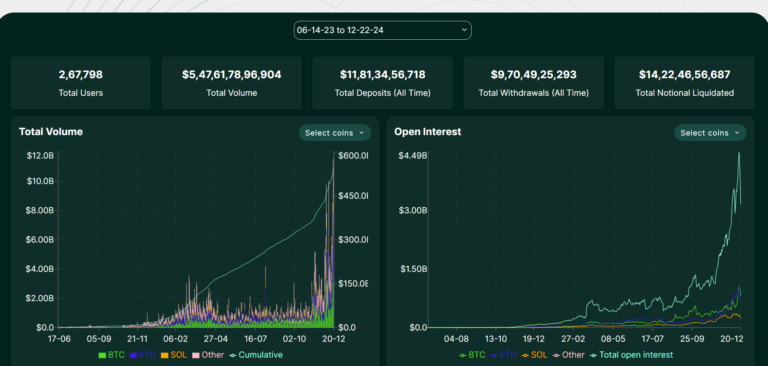This screenshot has width=768, height=366.
Task: Click the green BTC color swatch in volume legend
Action: (x=102, y=355)
